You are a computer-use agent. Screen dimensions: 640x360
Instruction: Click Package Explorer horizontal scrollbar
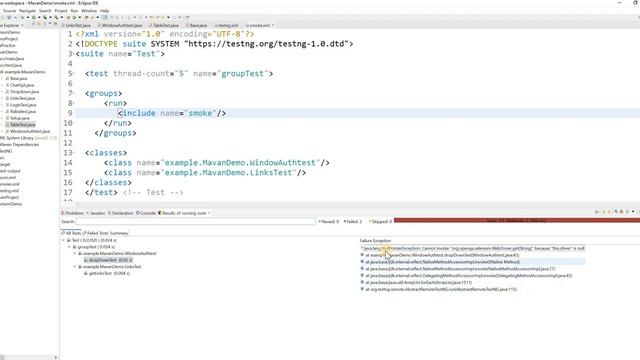coord(29,358)
